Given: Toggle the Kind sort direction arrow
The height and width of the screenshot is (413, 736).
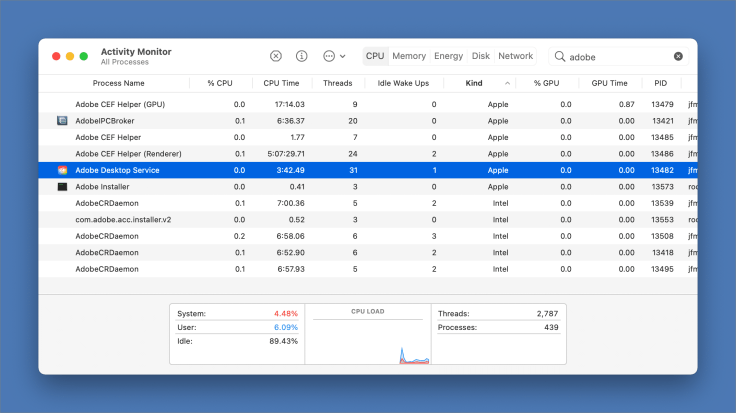Looking at the screenshot, I should tap(507, 83).
